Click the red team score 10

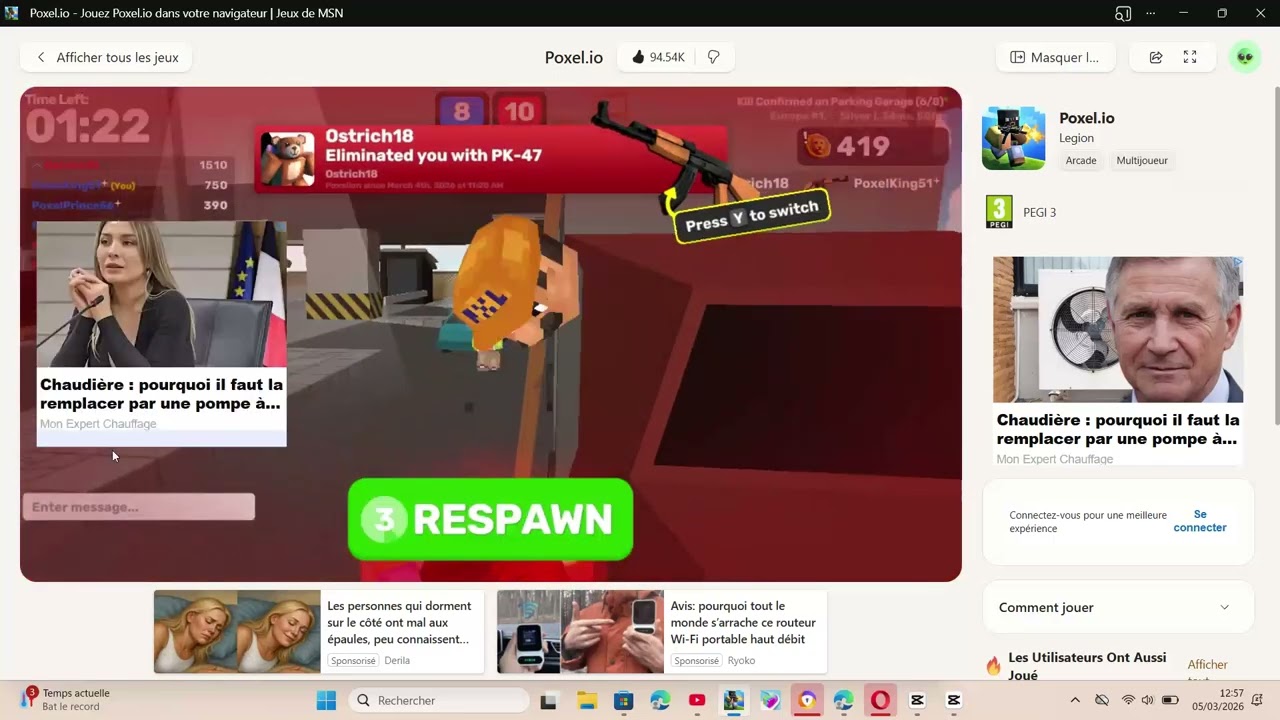click(x=518, y=111)
